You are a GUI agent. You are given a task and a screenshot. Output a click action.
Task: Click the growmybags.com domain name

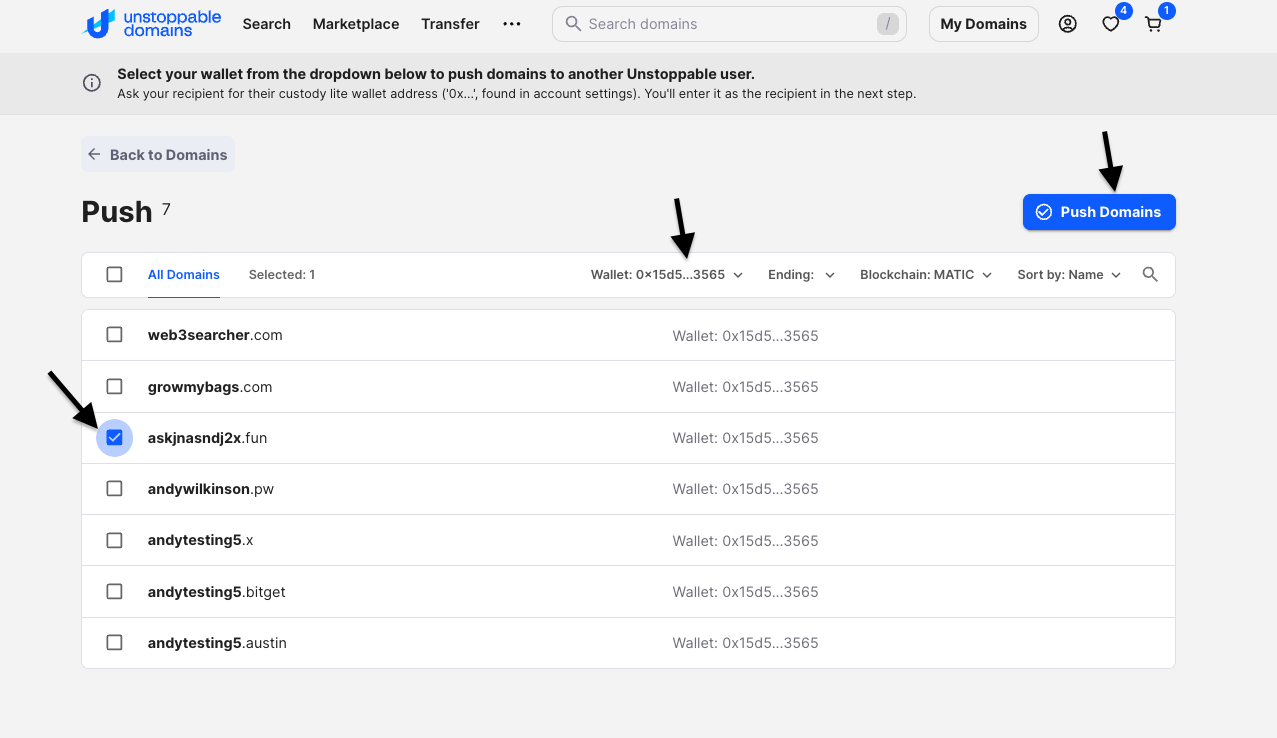[x=210, y=387]
